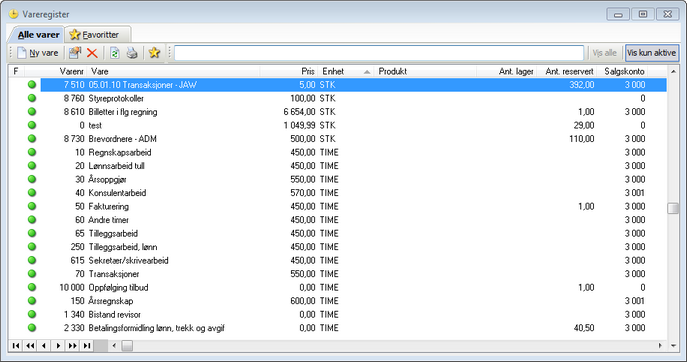The height and width of the screenshot is (362, 687).
Task: Click green status dot for Årsregnskap row
Action: click(x=32, y=301)
